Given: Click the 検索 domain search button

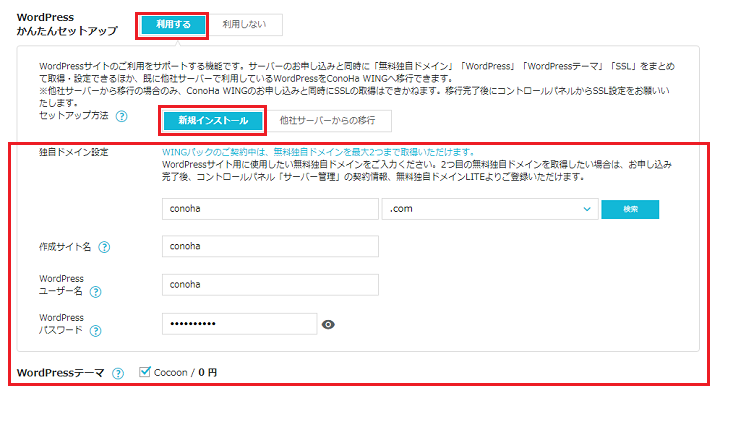Looking at the screenshot, I should pyautogui.click(x=630, y=209).
